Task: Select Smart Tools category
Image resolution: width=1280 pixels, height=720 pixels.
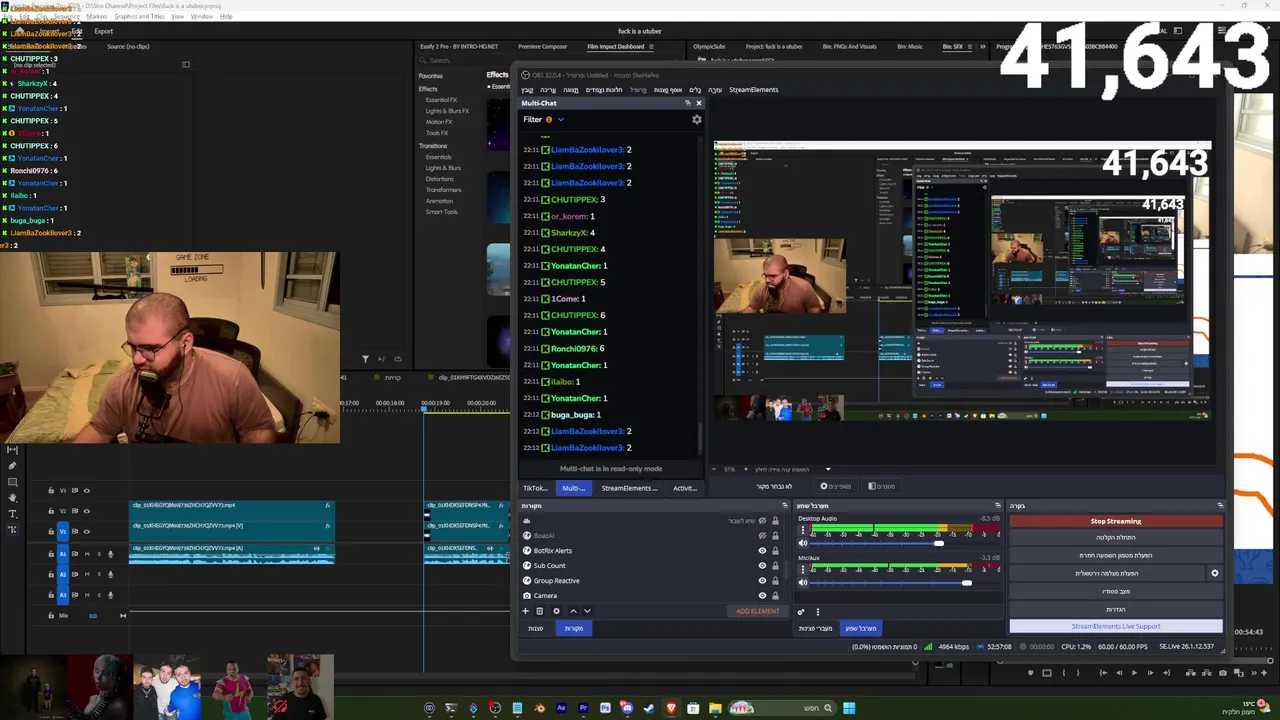Action: click(x=441, y=212)
